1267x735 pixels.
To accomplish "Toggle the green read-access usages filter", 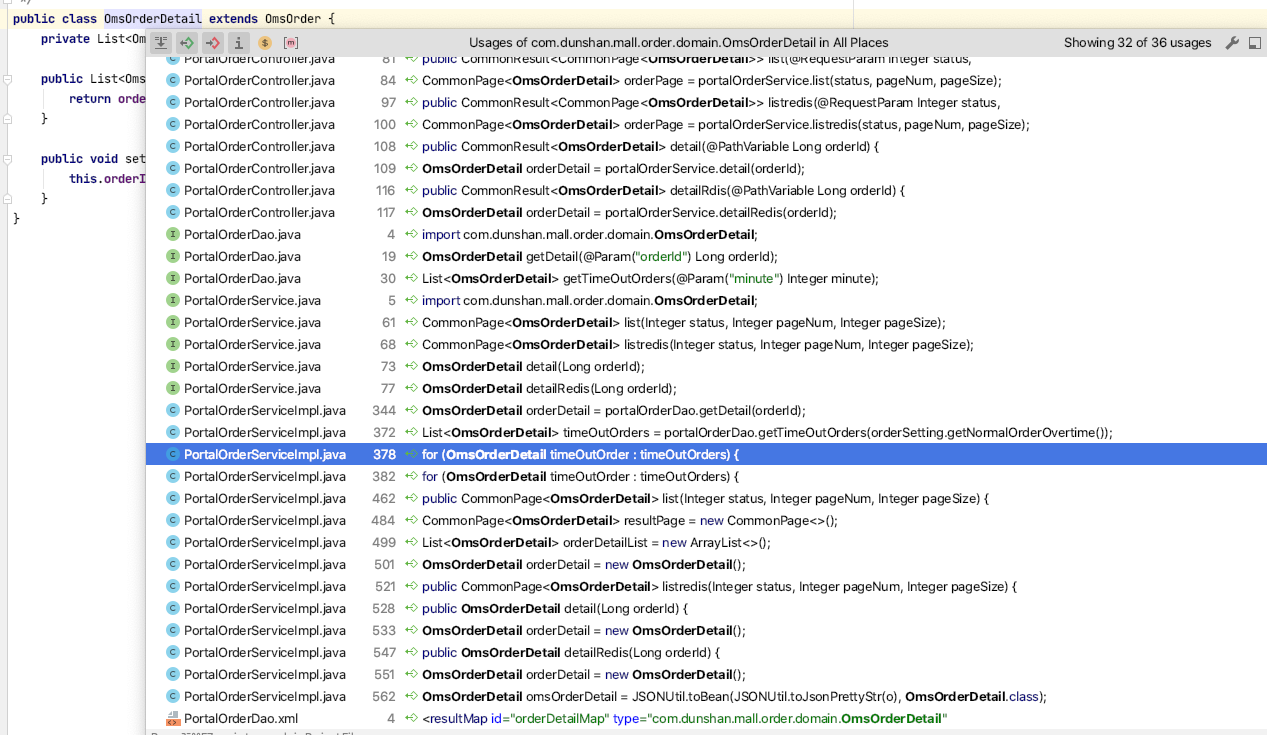I will click(x=187, y=43).
